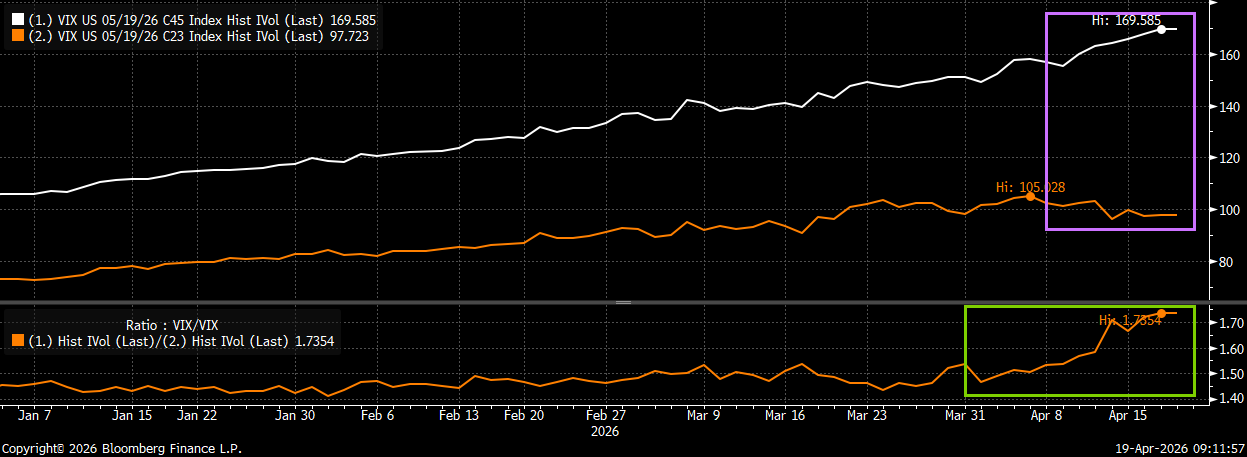Screen dimensions: 1247x457
Task: Click the 'Apr 8' date label
Action: (x=1046, y=415)
